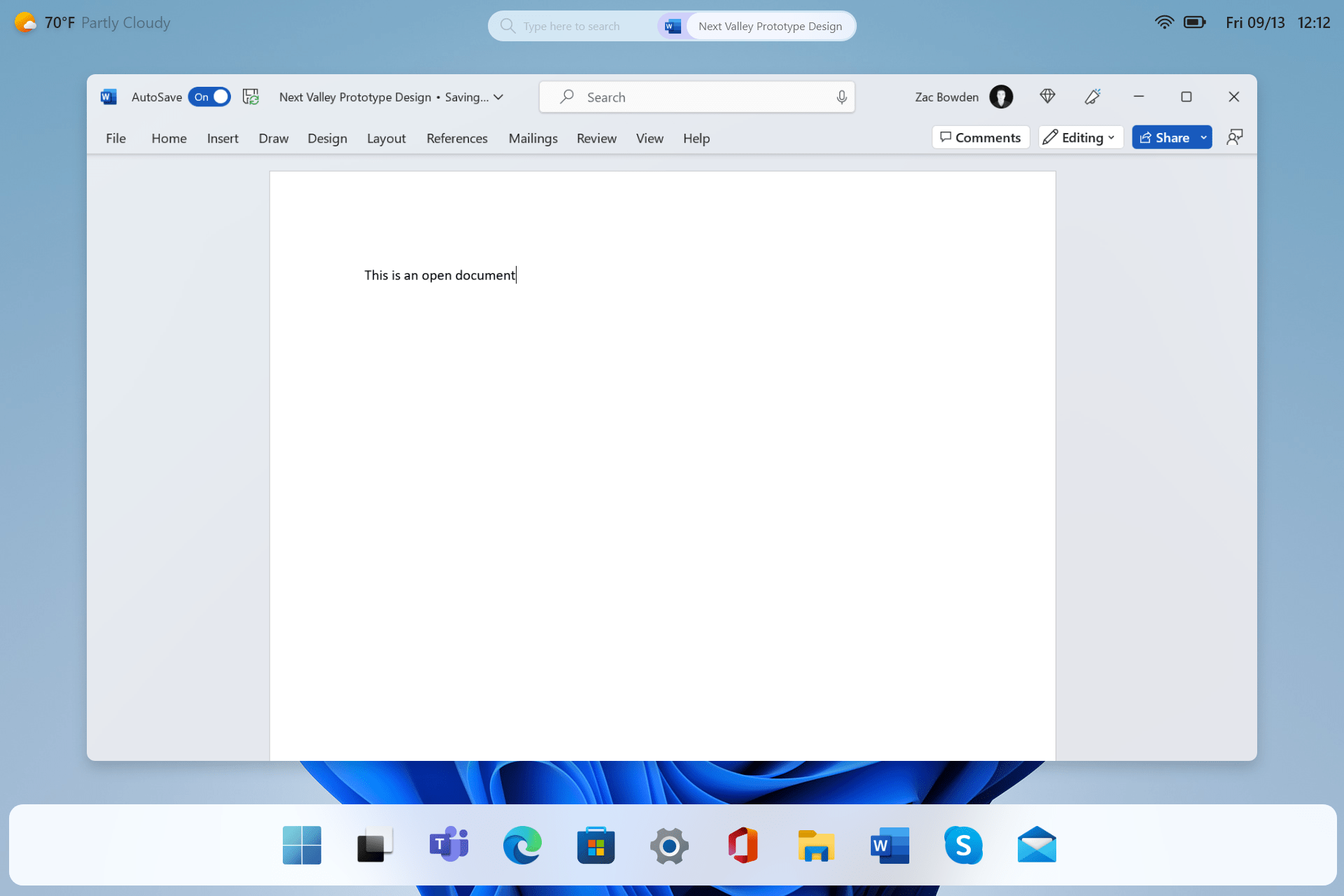Click the Designer diamond icon

(1046, 96)
